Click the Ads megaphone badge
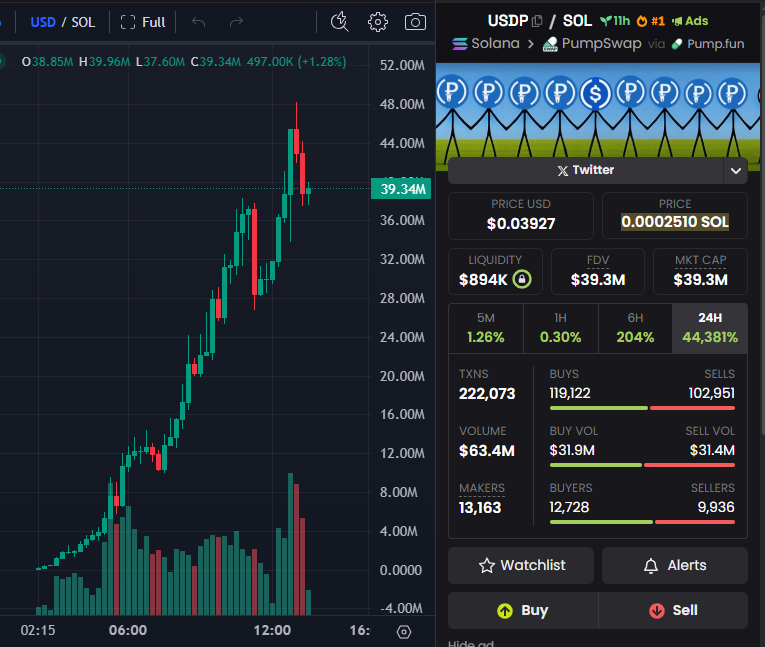 (690, 21)
